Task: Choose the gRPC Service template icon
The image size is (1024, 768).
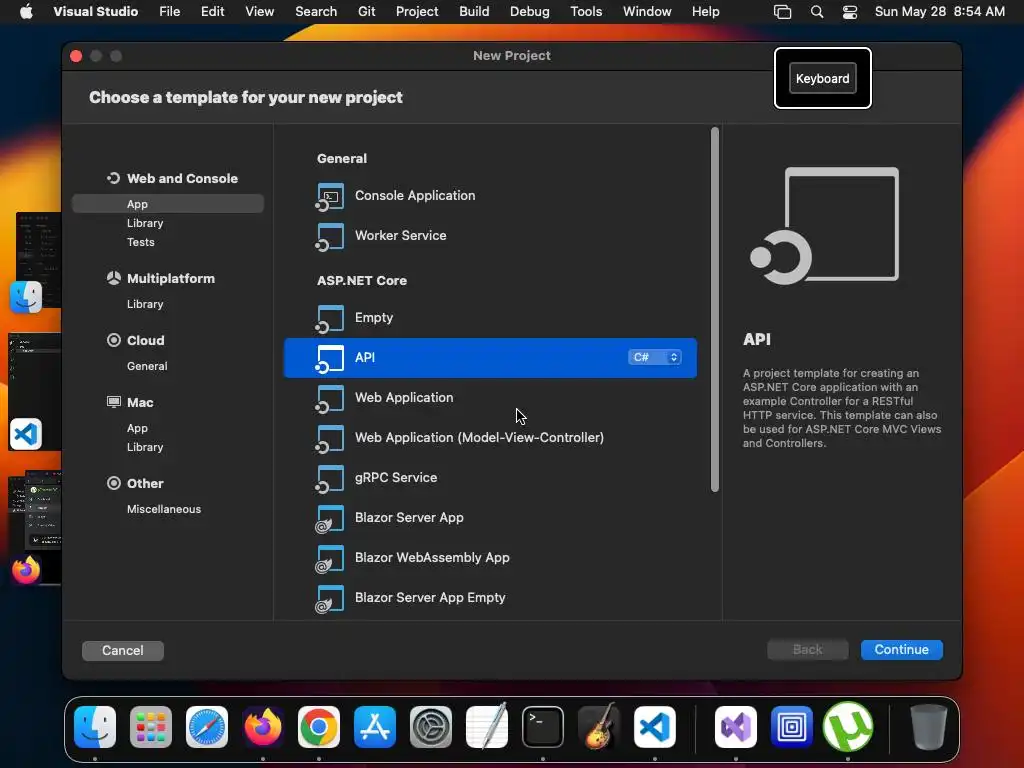Action: (330, 478)
